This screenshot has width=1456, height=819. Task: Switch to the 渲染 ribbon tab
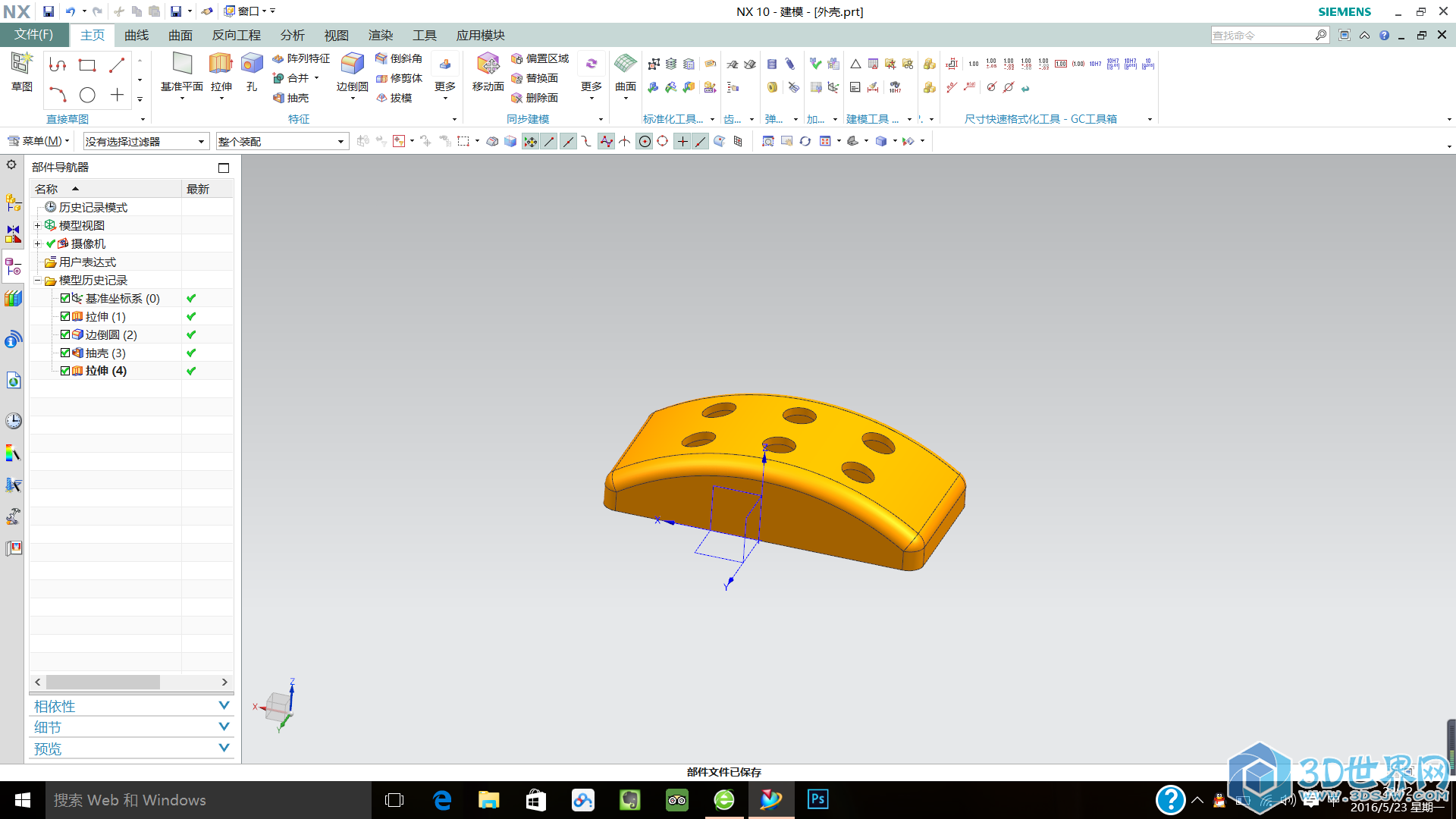(x=381, y=35)
